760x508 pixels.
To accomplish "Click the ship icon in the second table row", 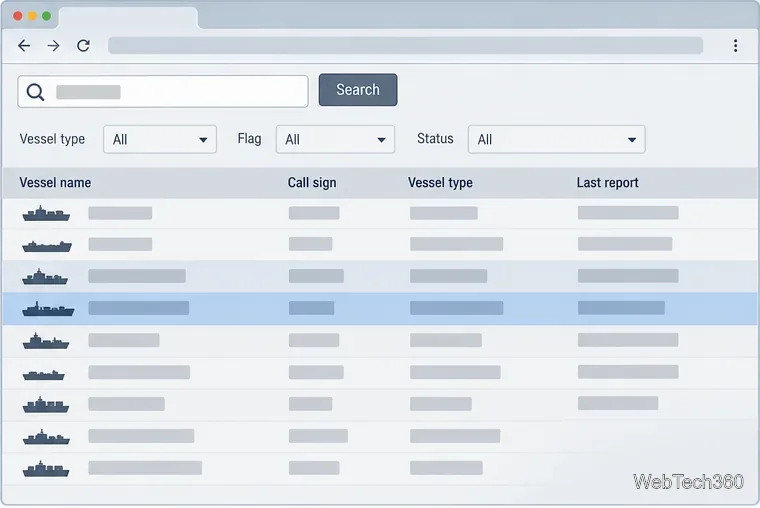I will (47, 246).
